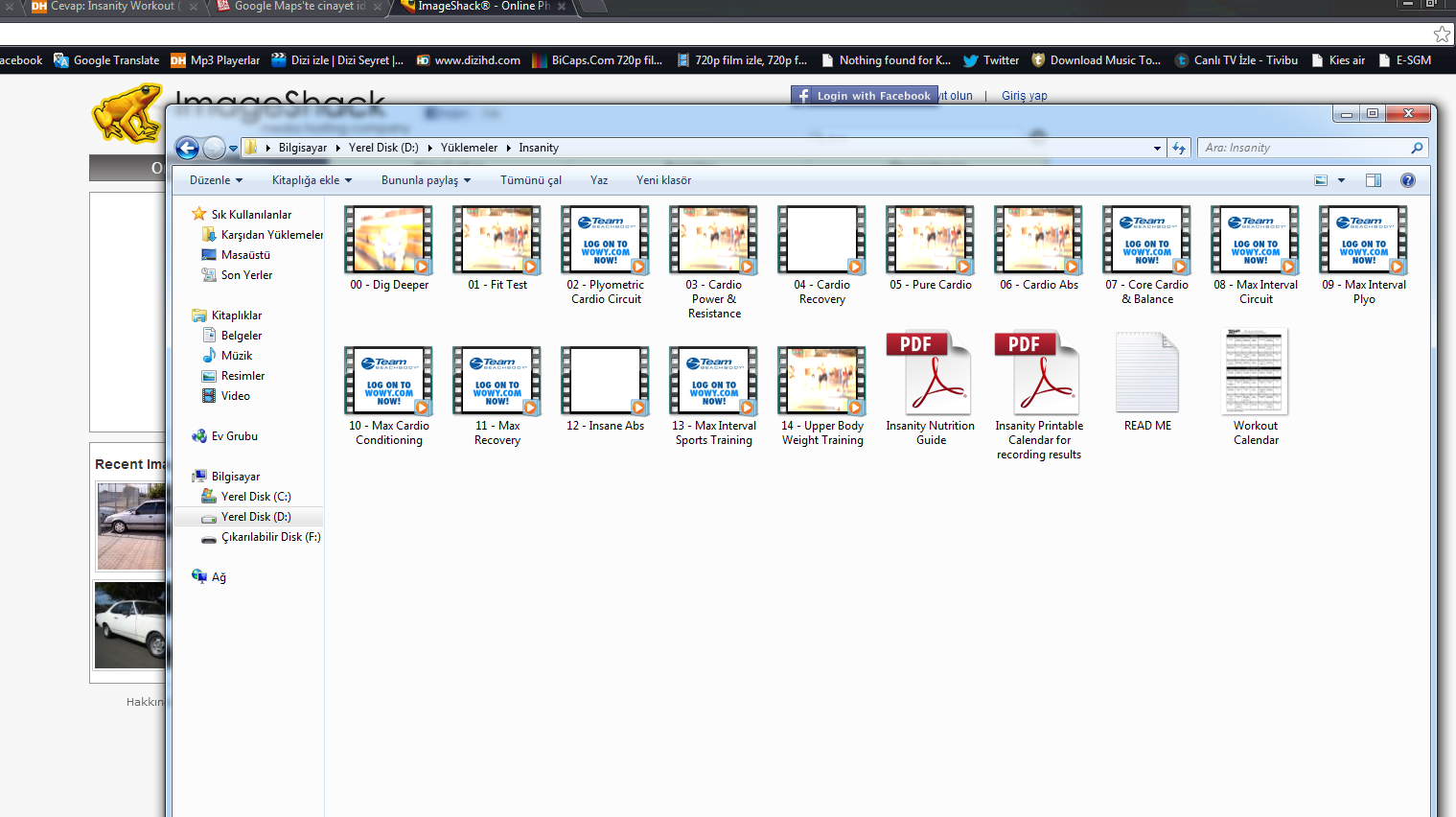Select Insanity Printable Calendar PDF file
The height and width of the screenshot is (817, 1456).
point(1038,395)
